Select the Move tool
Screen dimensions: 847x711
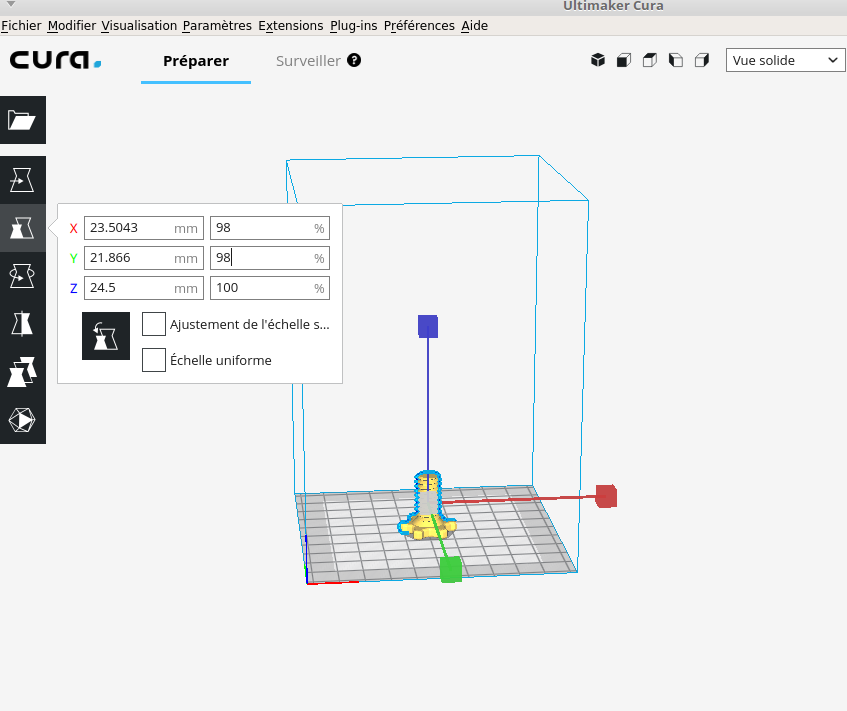coord(23,180)
